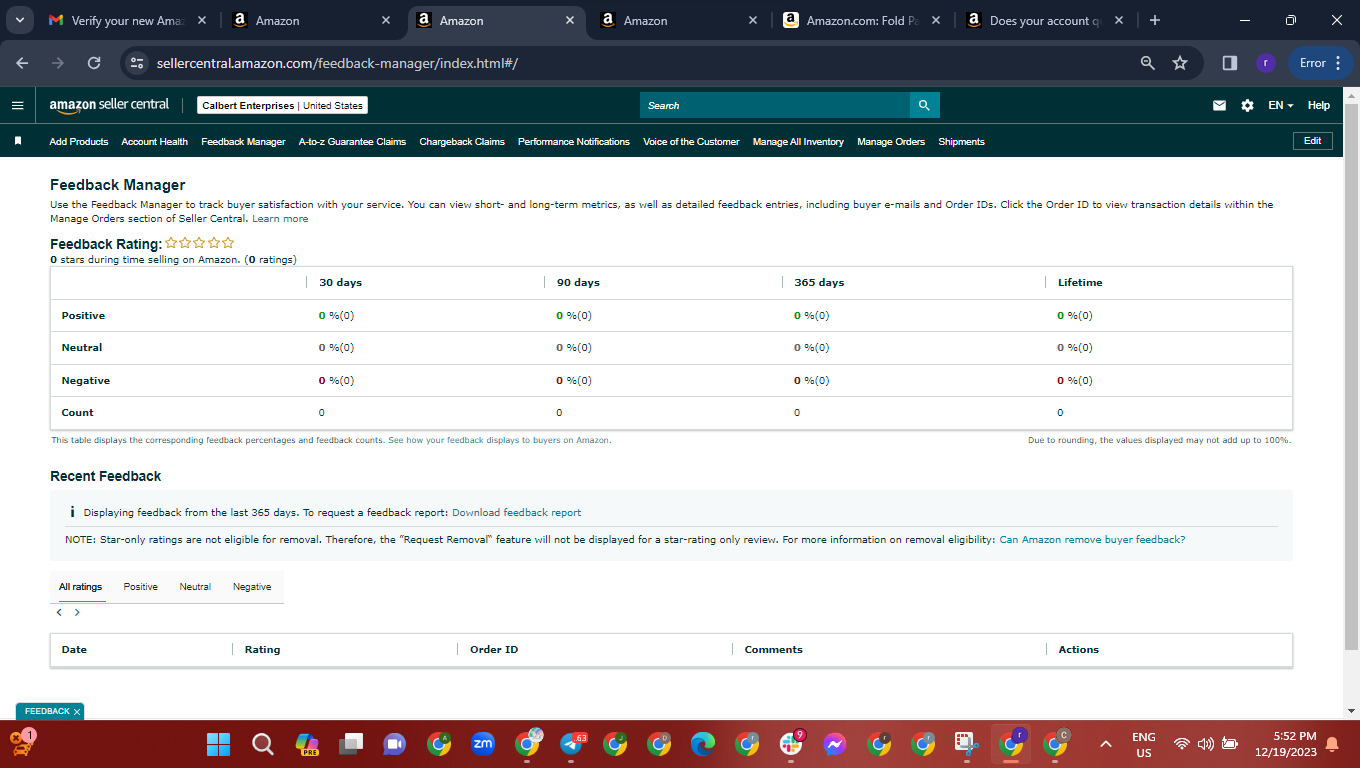Open Account Health in the navigation bar

(x=154, y=142)
